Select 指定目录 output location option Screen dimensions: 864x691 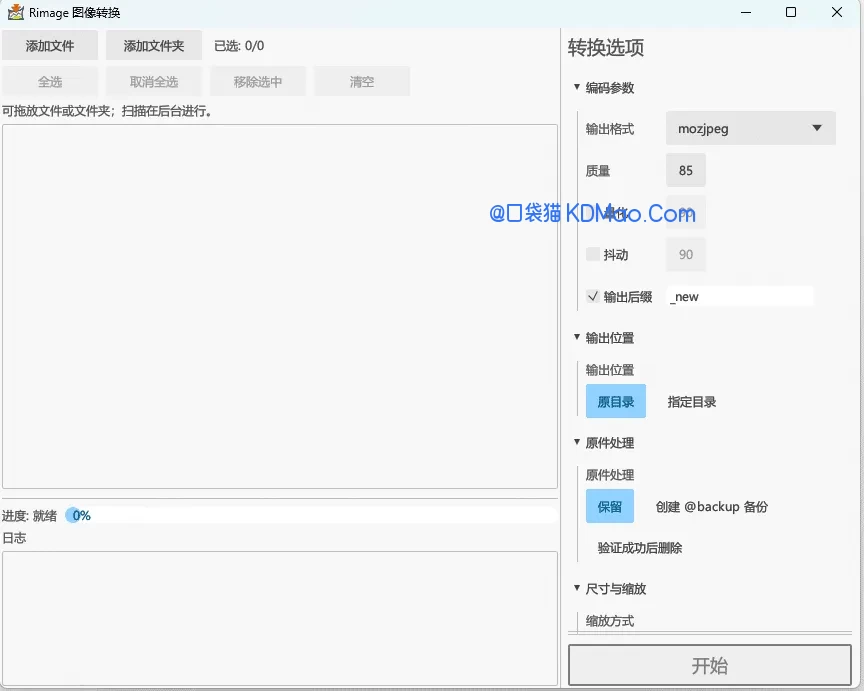[692, 402]
